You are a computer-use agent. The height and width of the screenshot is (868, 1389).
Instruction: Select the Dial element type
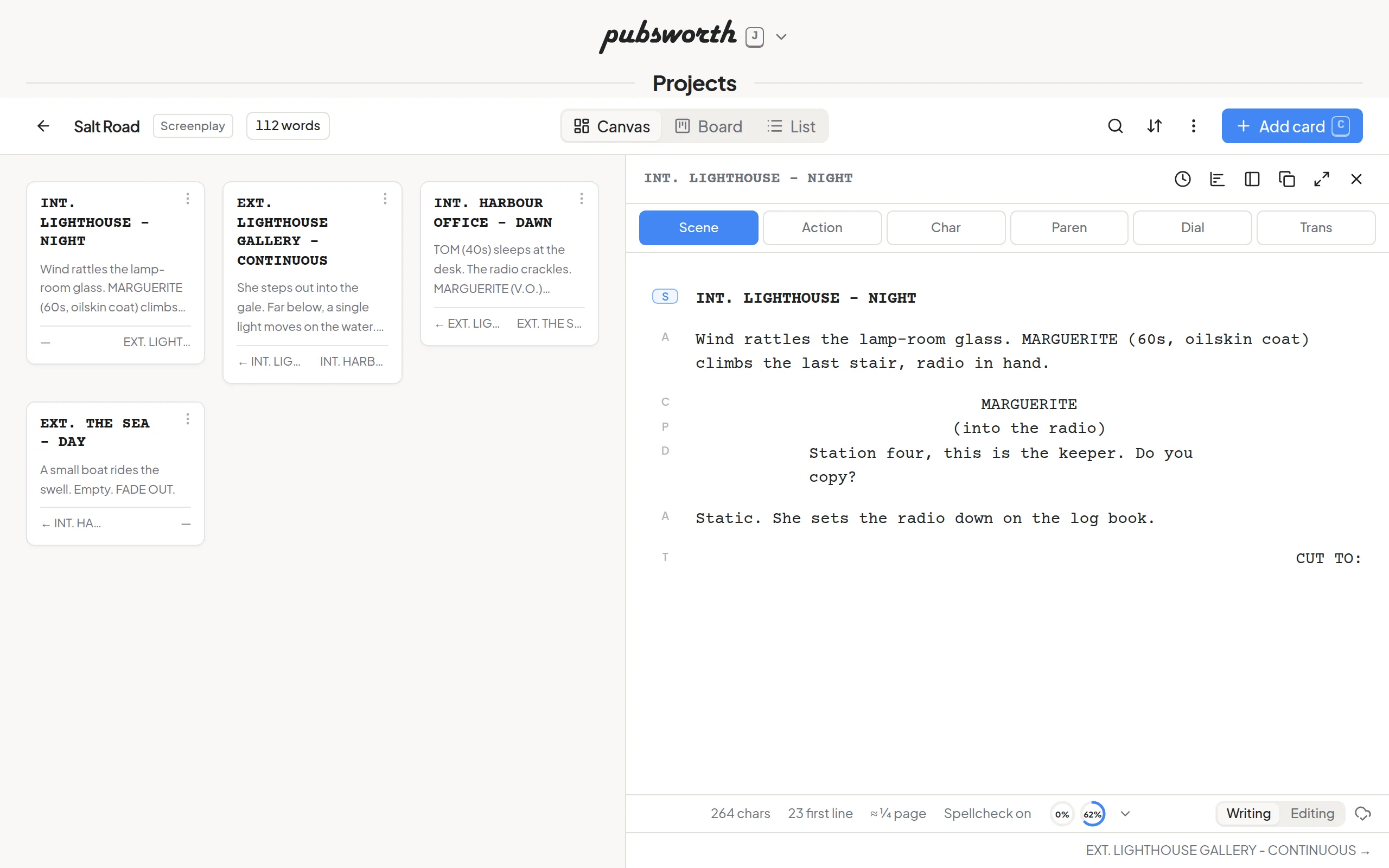point(1192,227)
